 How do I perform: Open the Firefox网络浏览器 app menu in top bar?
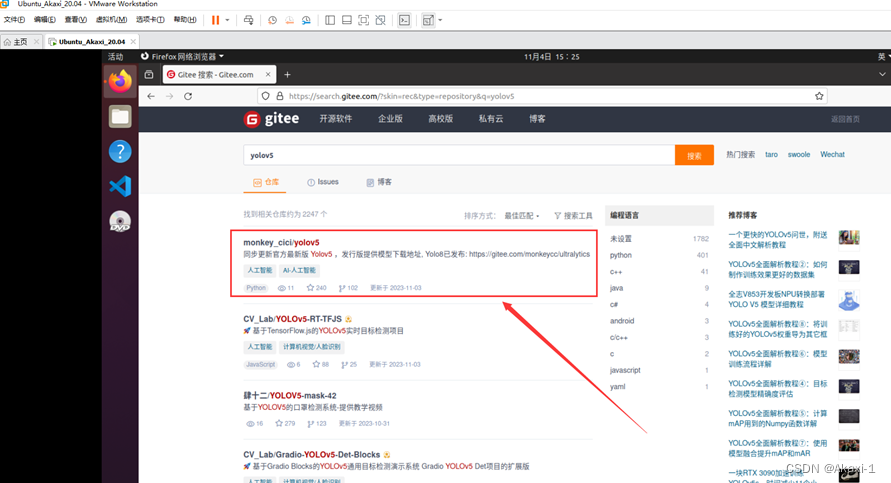(x=182, y=56)
